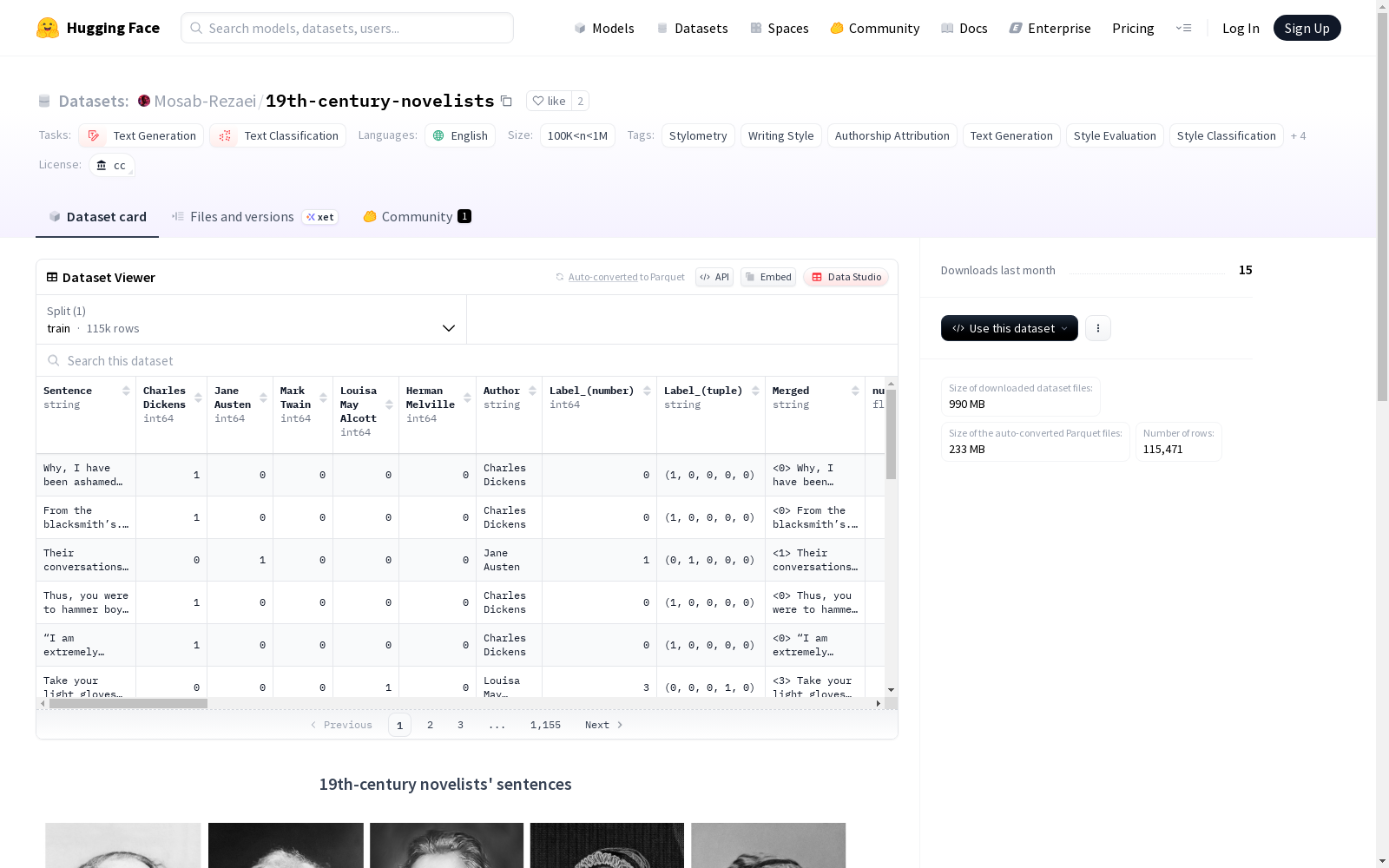Screen dimensions: 1389x868
Task: Sort the Charles Dickens column
Action: 198,398
